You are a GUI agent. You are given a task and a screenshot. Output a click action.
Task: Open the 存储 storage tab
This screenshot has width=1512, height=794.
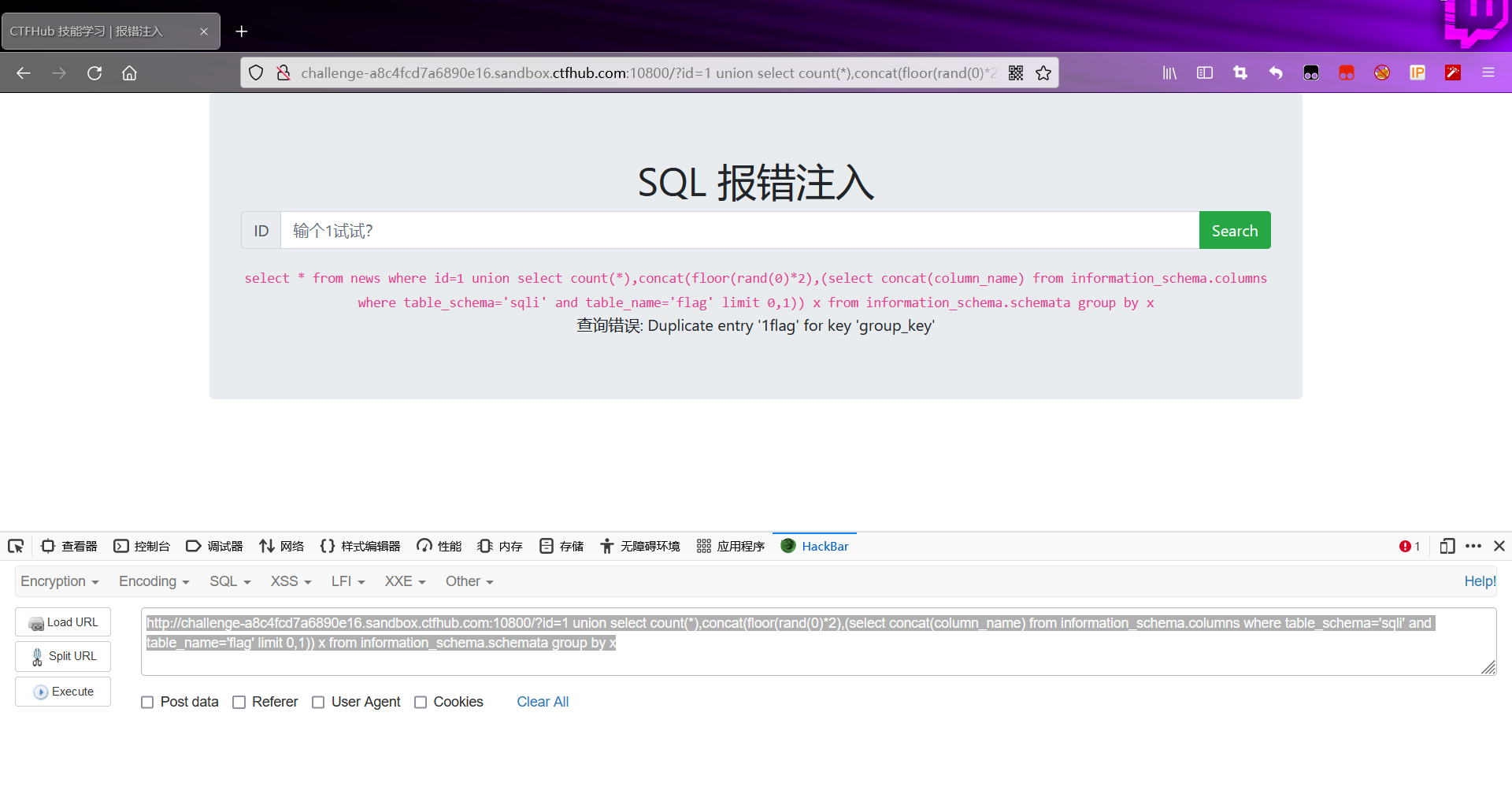tap(561, 546)
